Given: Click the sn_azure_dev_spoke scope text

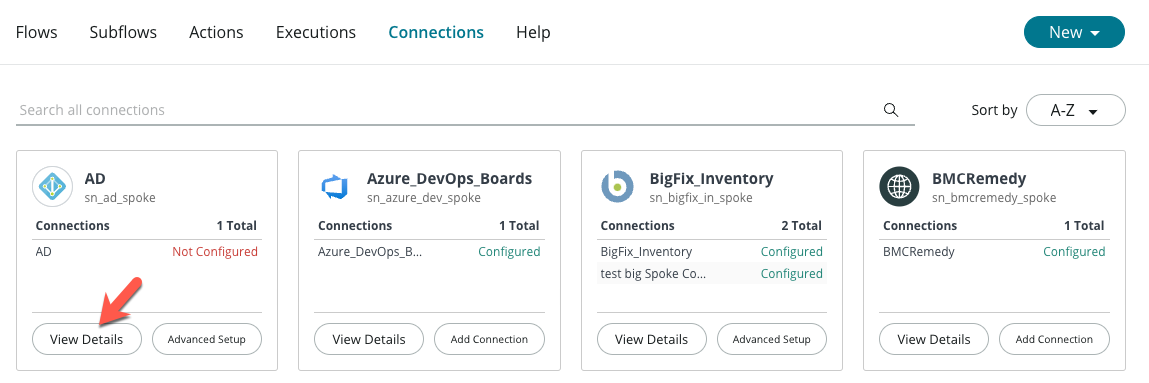Looking at the screenshot, I should click(x=424, y=198).
